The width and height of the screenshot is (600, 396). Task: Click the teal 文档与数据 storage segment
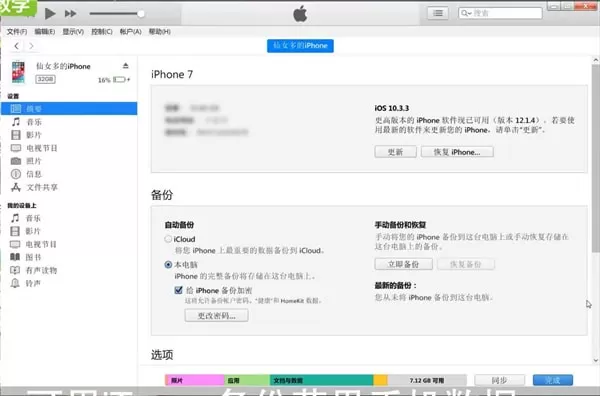321,380
